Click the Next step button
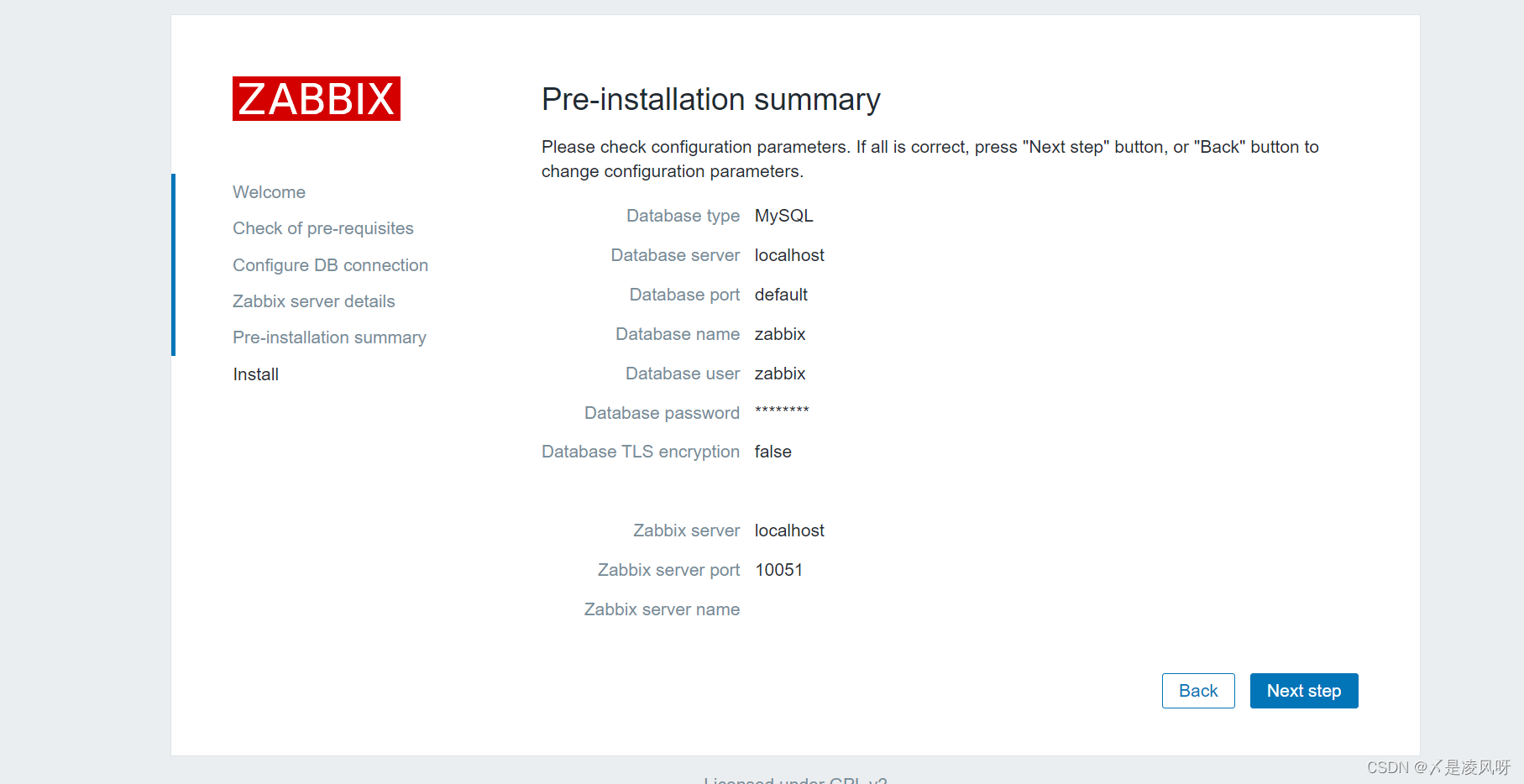1524x784 pixels. point(1304,691)
